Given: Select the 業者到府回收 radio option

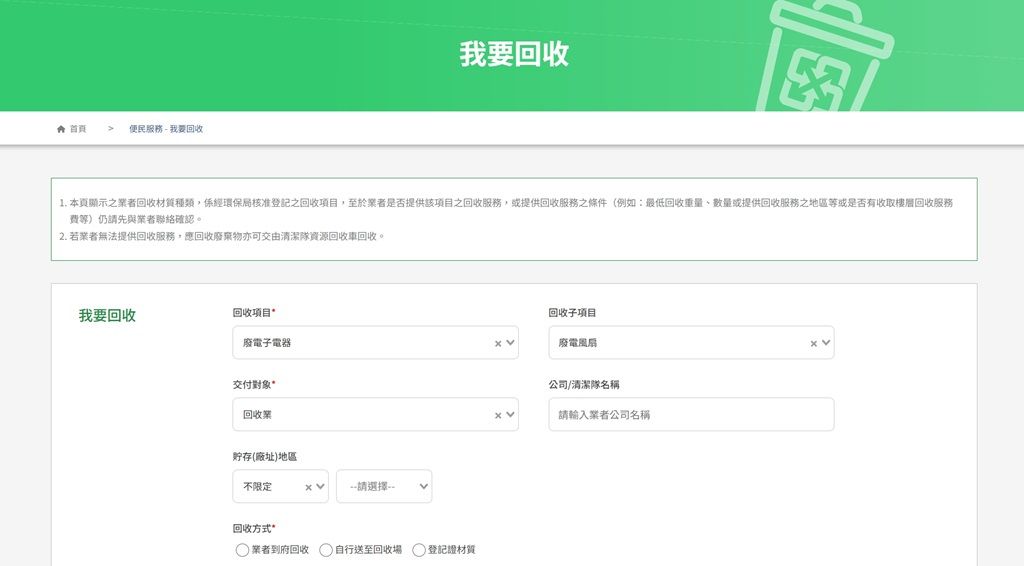Looking at the screenshot, I should pyautogui.click(x=242, y=550).
